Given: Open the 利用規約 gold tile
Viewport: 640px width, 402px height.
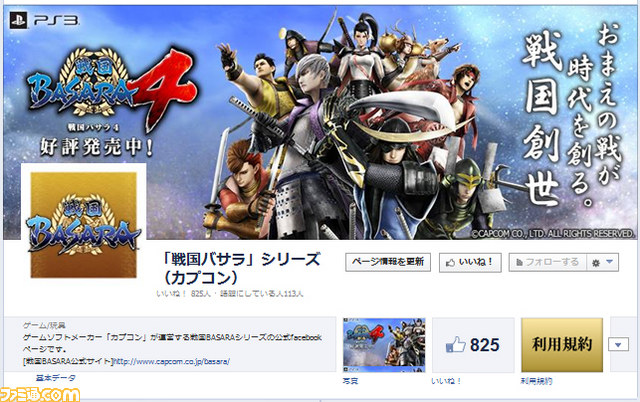Looking at the screenshot, I should pos(562,345).
